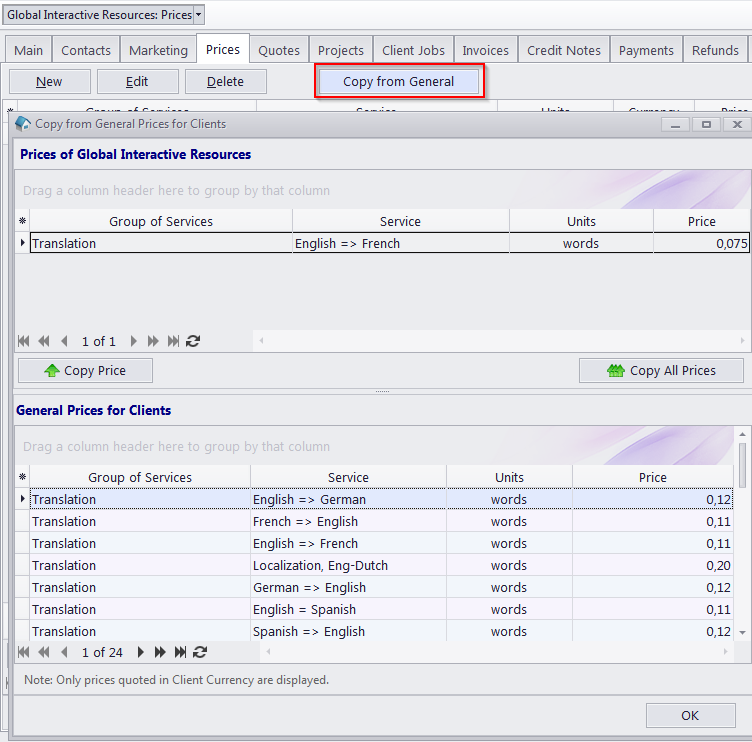Go to previous page in upper prices navigator
The height and width of the screenshot is (742, 752).
(44, 341)
